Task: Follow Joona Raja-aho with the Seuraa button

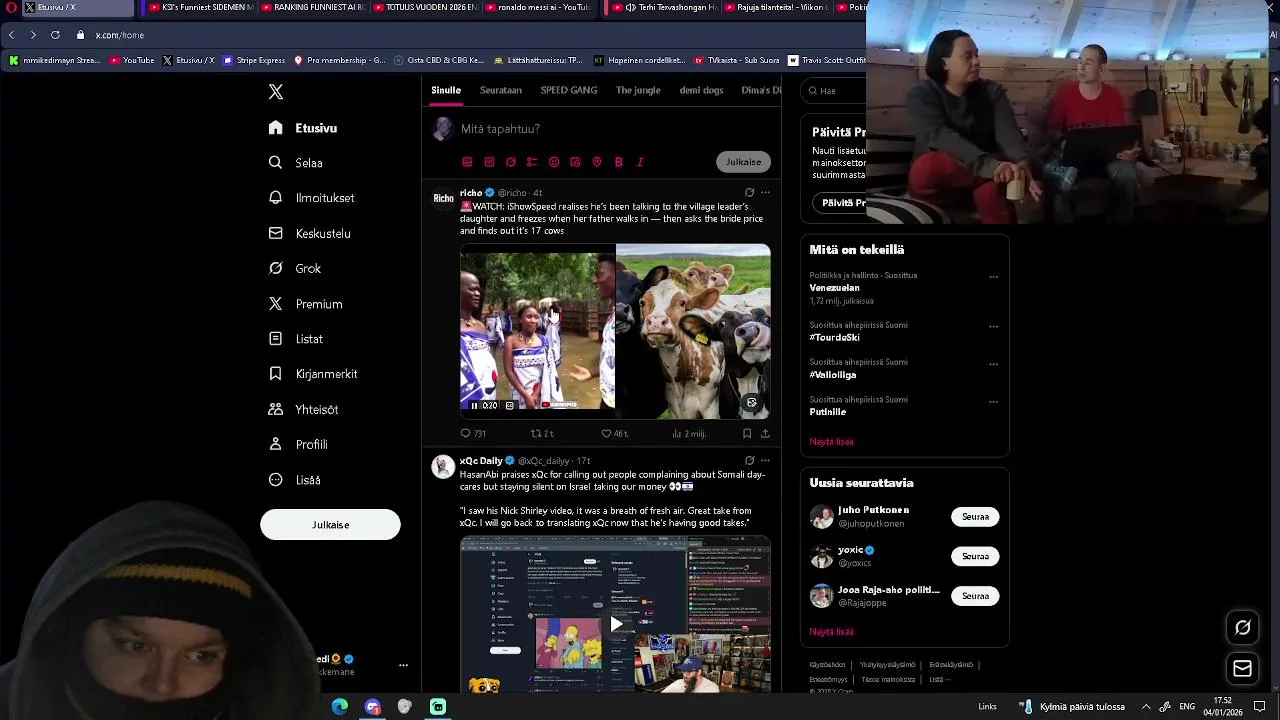Action: click(x=975, y=596)
